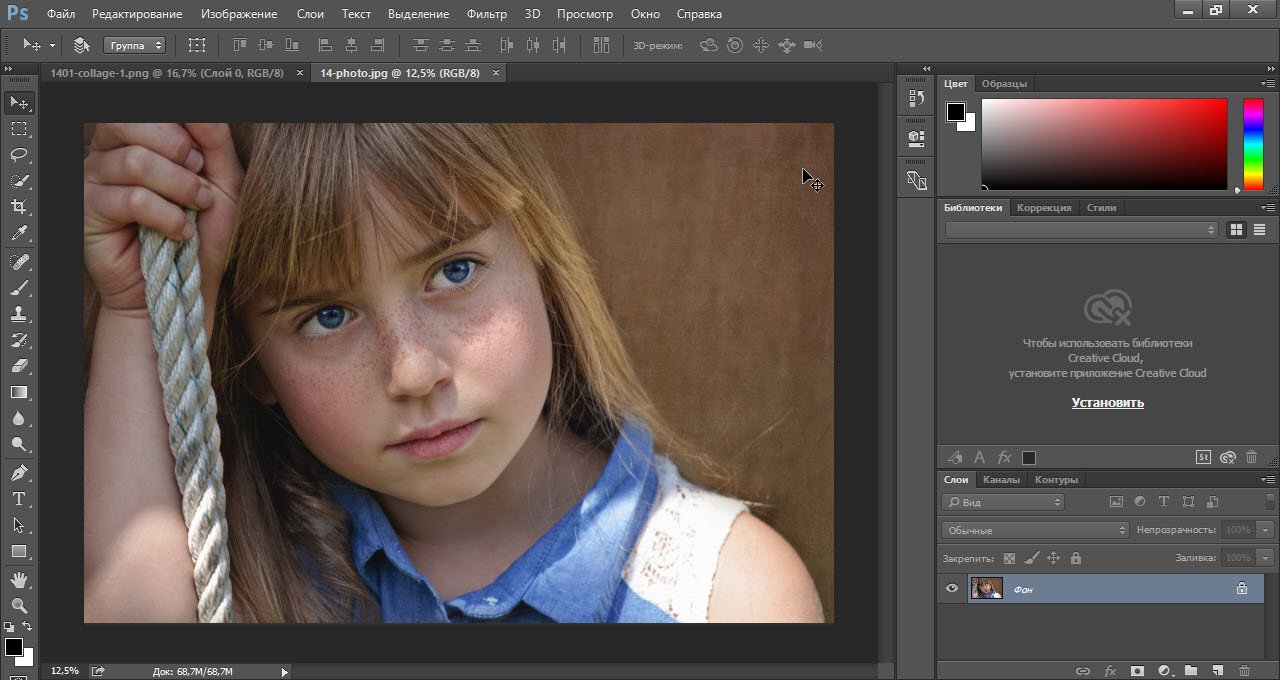
Task: Choose the horizontal Type tool
Action: tap(19, 499)
